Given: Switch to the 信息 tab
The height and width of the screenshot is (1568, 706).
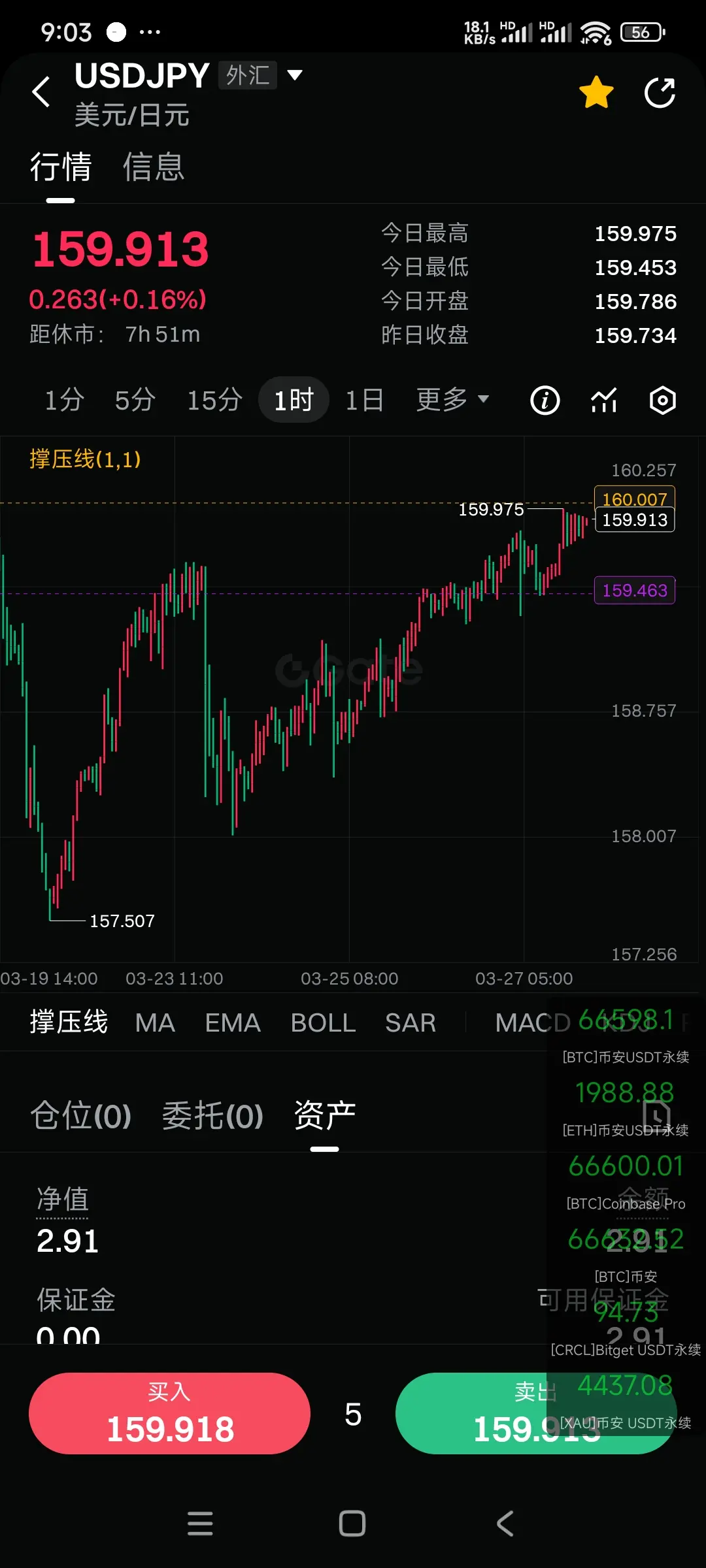Looking at the screenshot, I should point(154,167).
